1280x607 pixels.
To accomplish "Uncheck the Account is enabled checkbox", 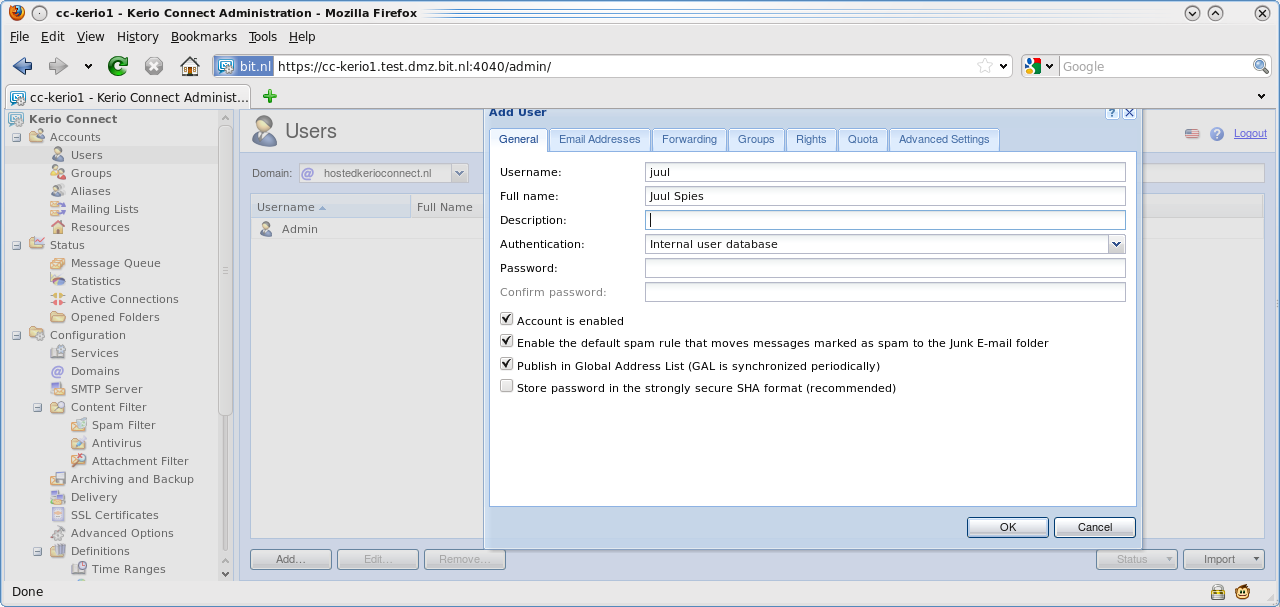I will [x=507, y=320].
